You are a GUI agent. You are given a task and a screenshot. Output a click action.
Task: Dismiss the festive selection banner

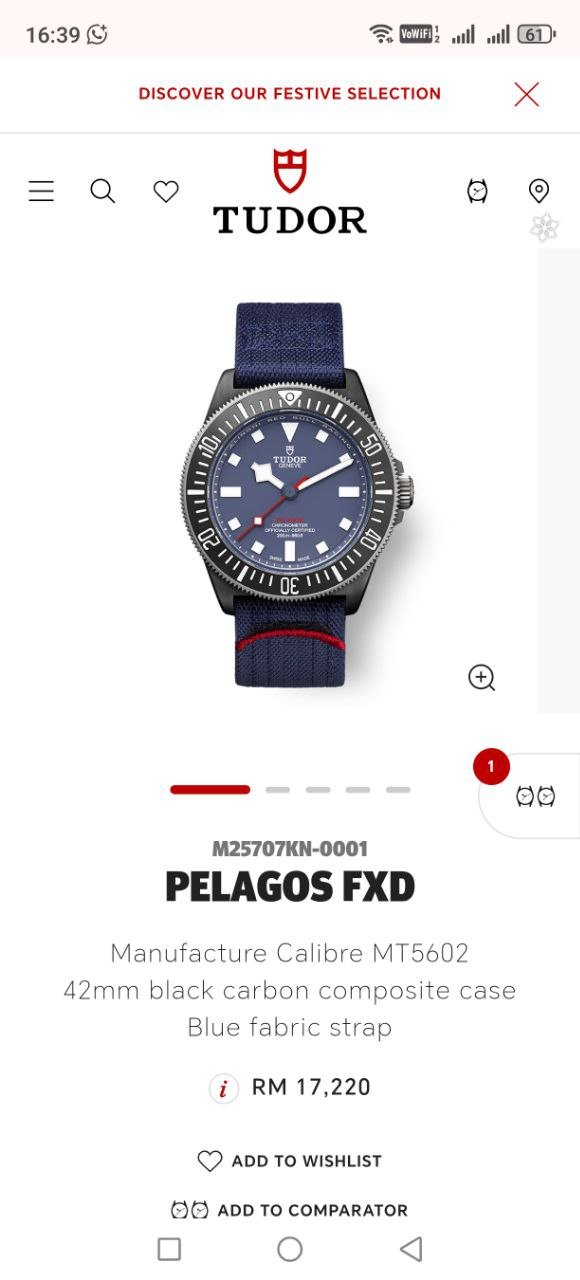click(527, 94)
